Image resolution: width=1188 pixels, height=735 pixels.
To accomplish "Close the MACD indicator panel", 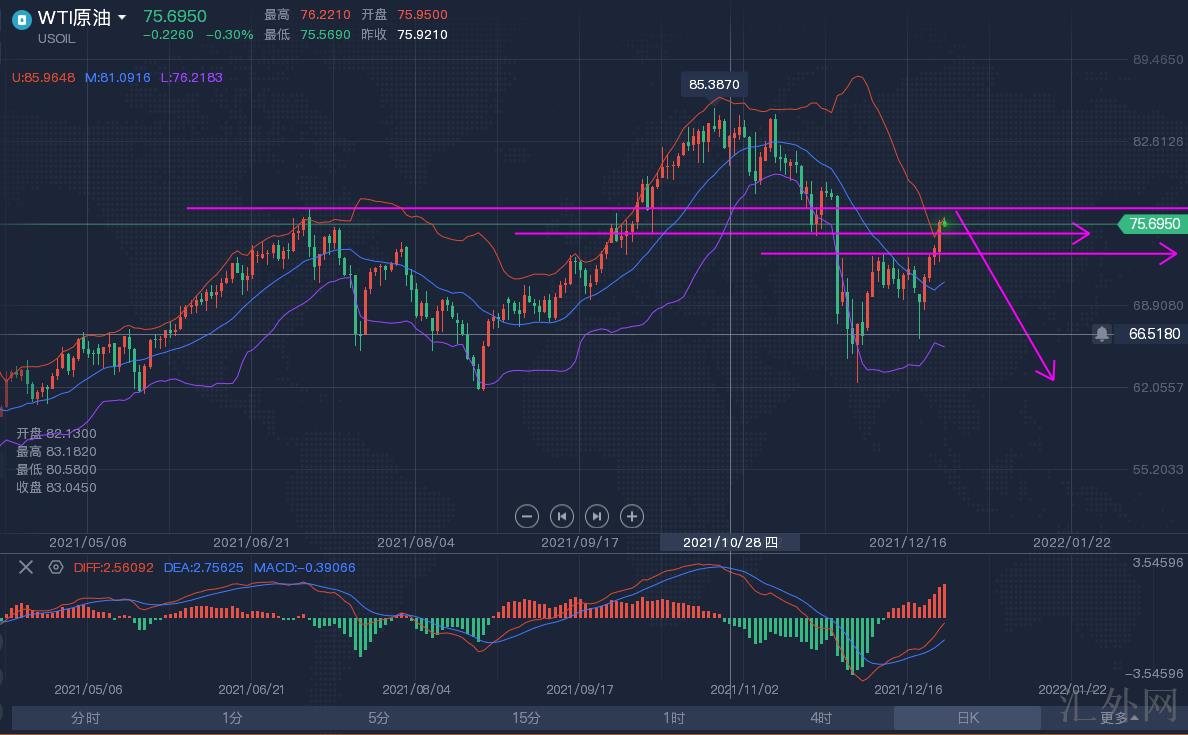I will (26, 567).
